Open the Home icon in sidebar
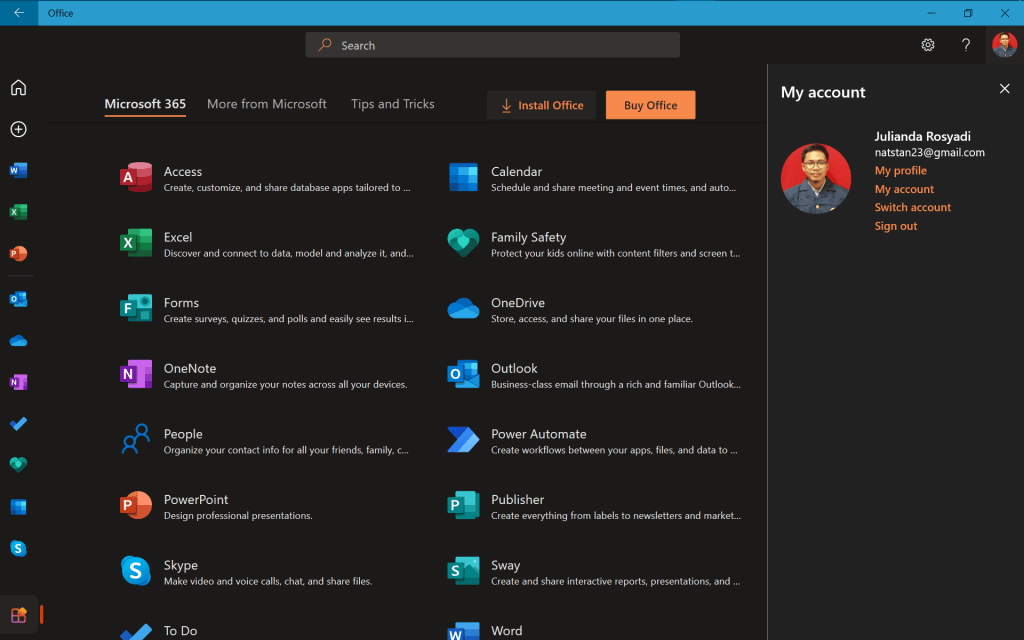Viewport: 1024px width, 640px height. [18, 88]
